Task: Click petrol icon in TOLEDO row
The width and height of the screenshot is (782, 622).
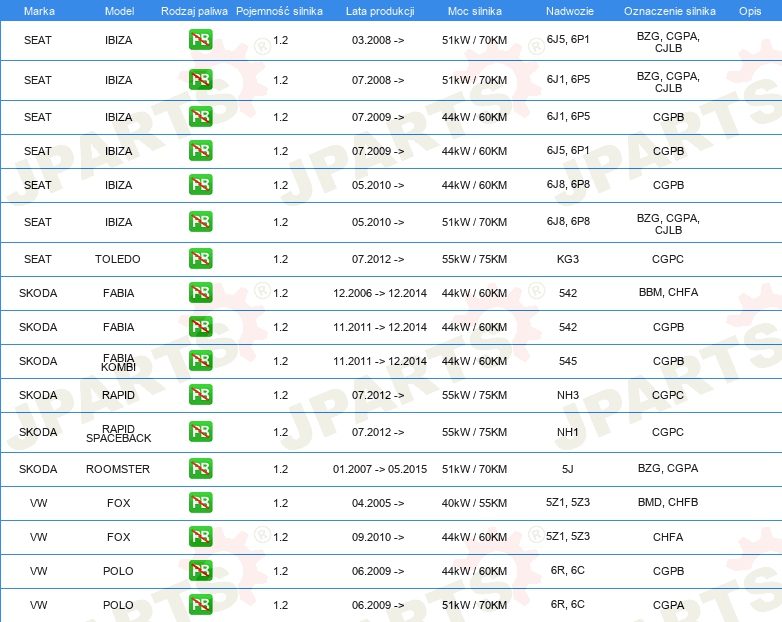Action: coord(200,259)
